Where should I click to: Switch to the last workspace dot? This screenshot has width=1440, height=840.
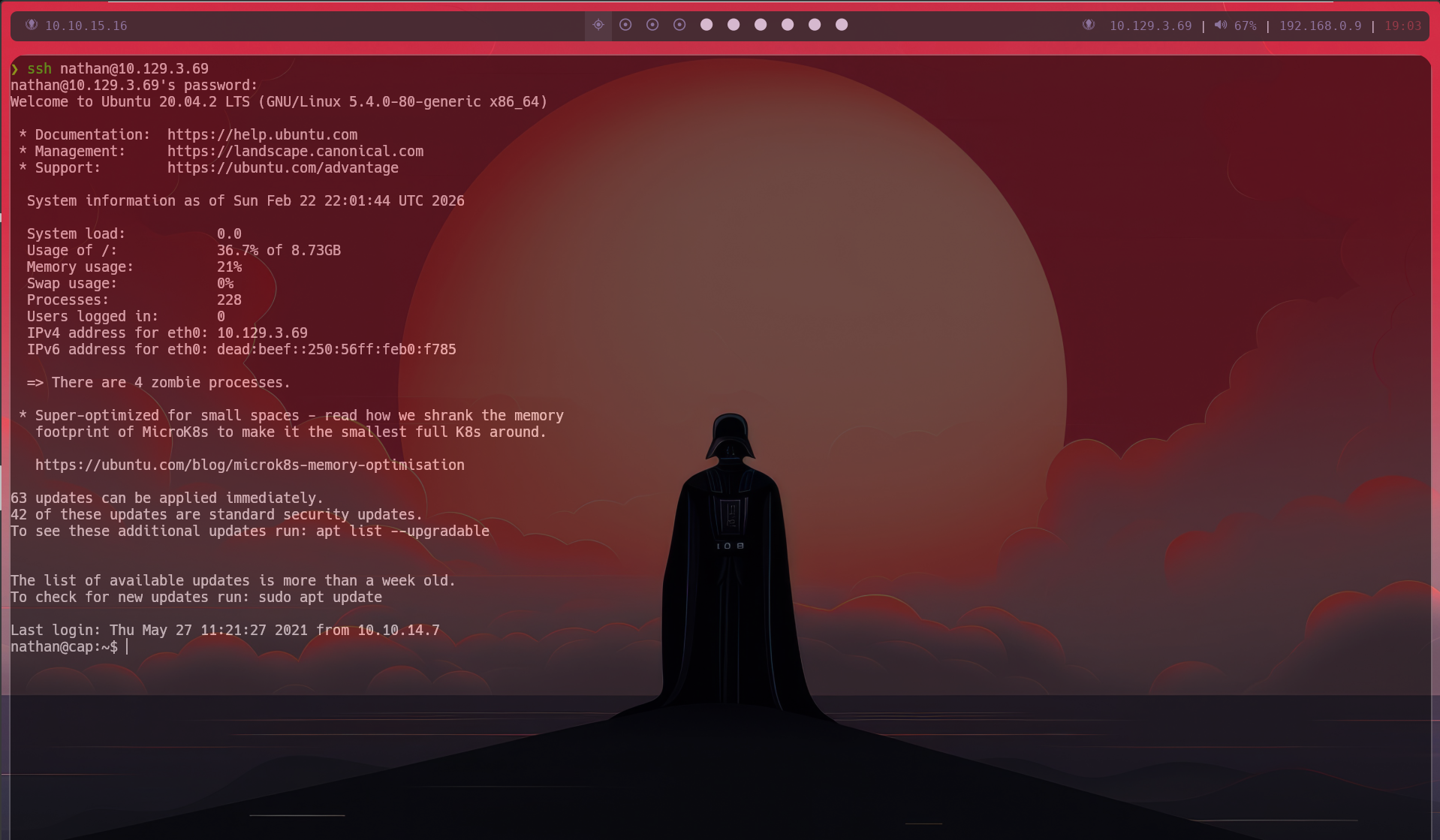[x=842, y=25]
